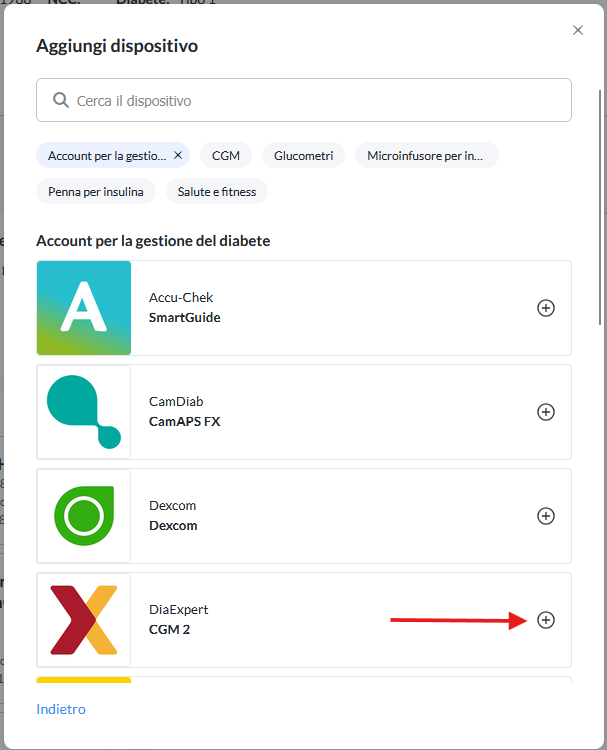Screen dimensions: 607x750
Task: Click the dialog's vertical scrollbar
Action: [600, 207]
